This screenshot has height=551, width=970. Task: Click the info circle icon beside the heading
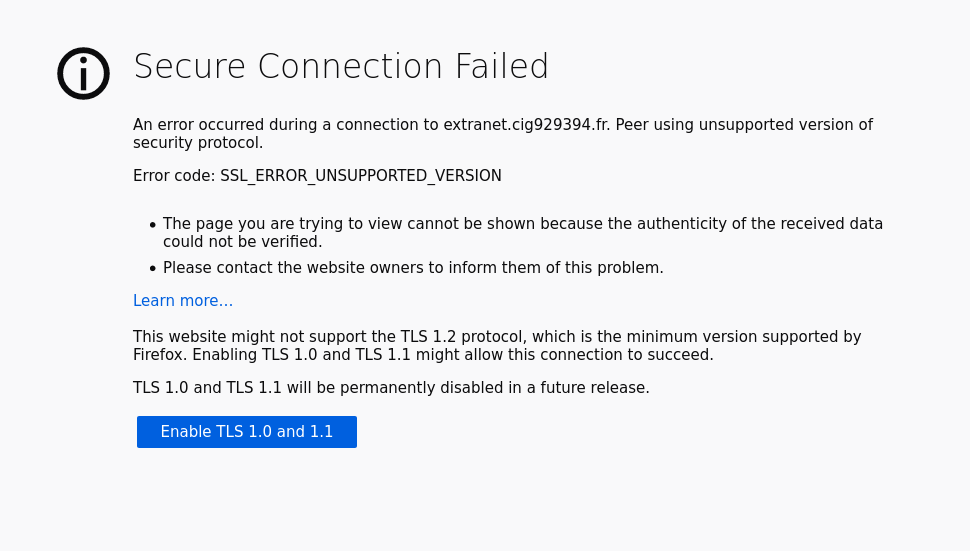[x=84, y=73]
